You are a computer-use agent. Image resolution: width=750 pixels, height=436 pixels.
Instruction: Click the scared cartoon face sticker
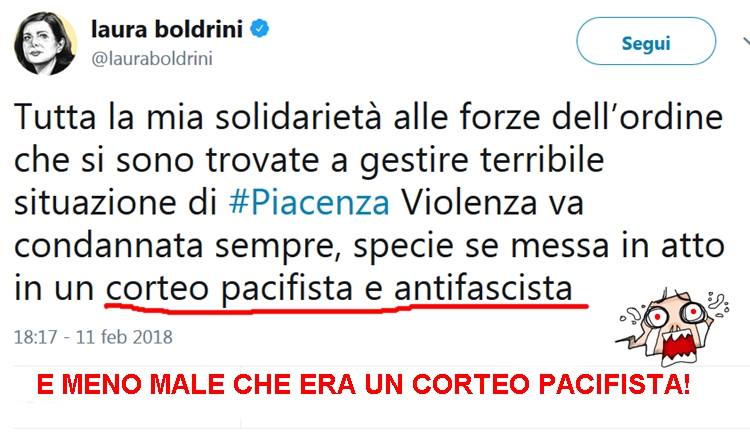click(x=672, y=327)
